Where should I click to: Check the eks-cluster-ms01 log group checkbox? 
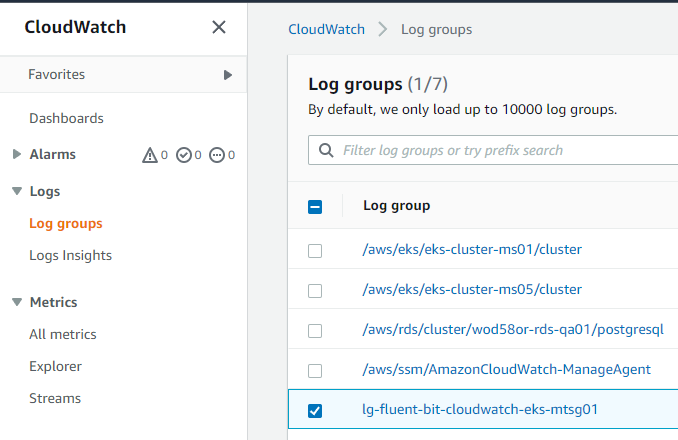[x=315, y=250]
